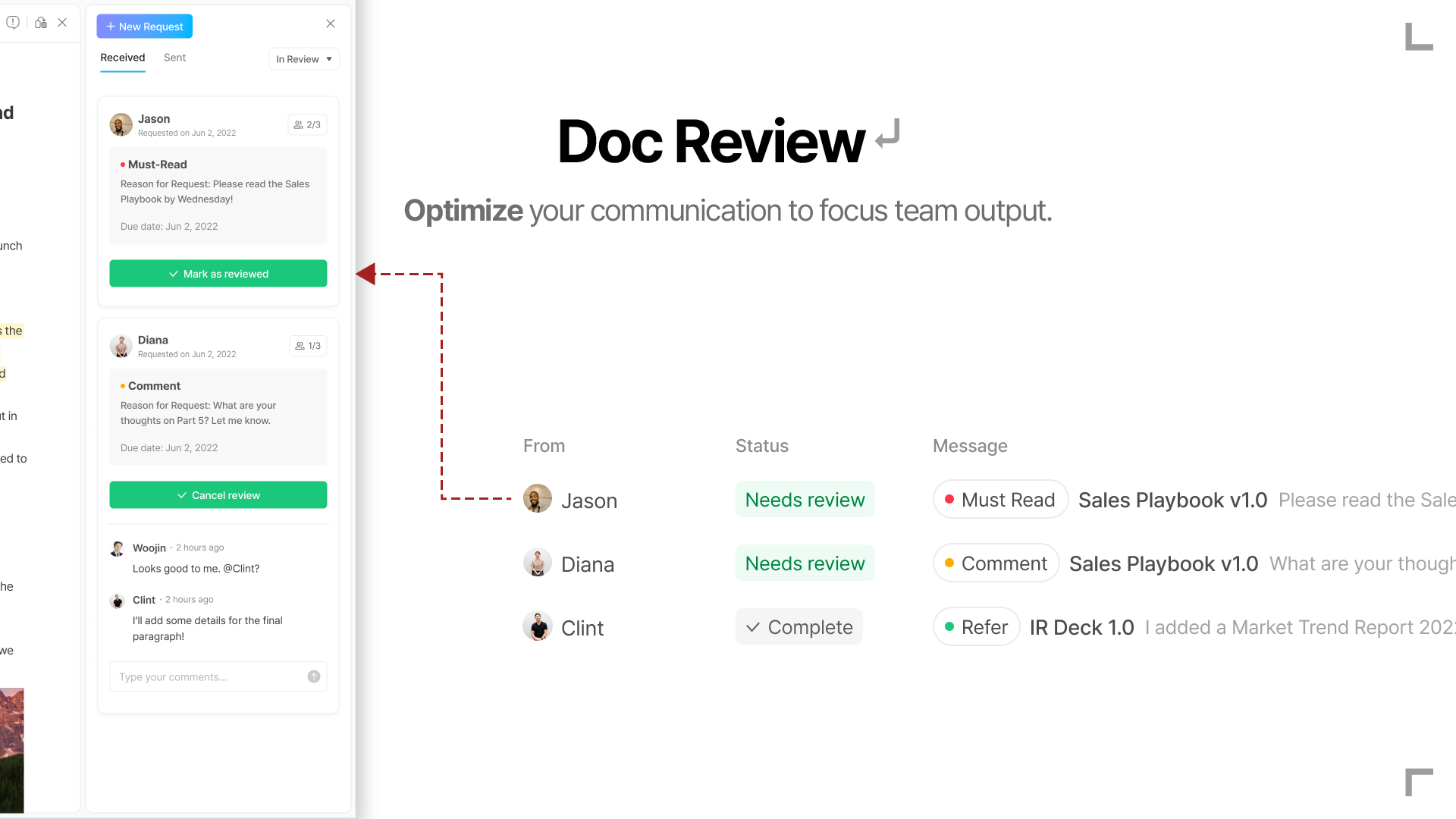Switch to the Sent tab
Screen dimensions: 1456x819
pyautogui.click(x=174, y=58)
